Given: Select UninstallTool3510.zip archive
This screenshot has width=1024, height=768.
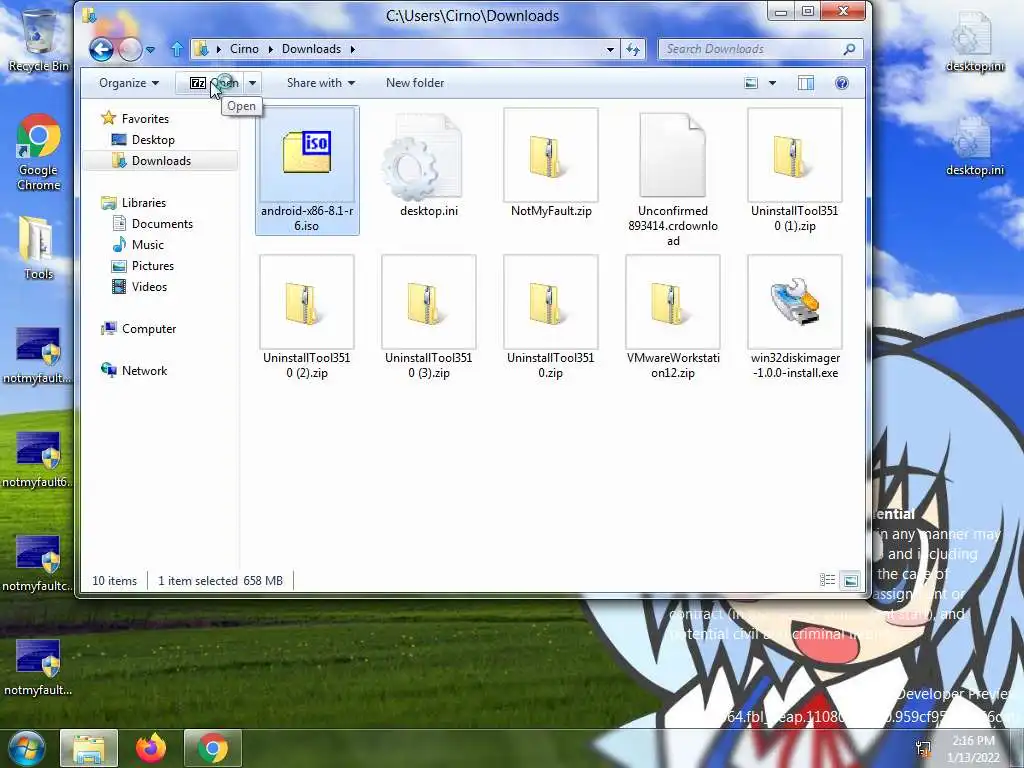Looking at the screenshot, I should click(x=551, y=317).
